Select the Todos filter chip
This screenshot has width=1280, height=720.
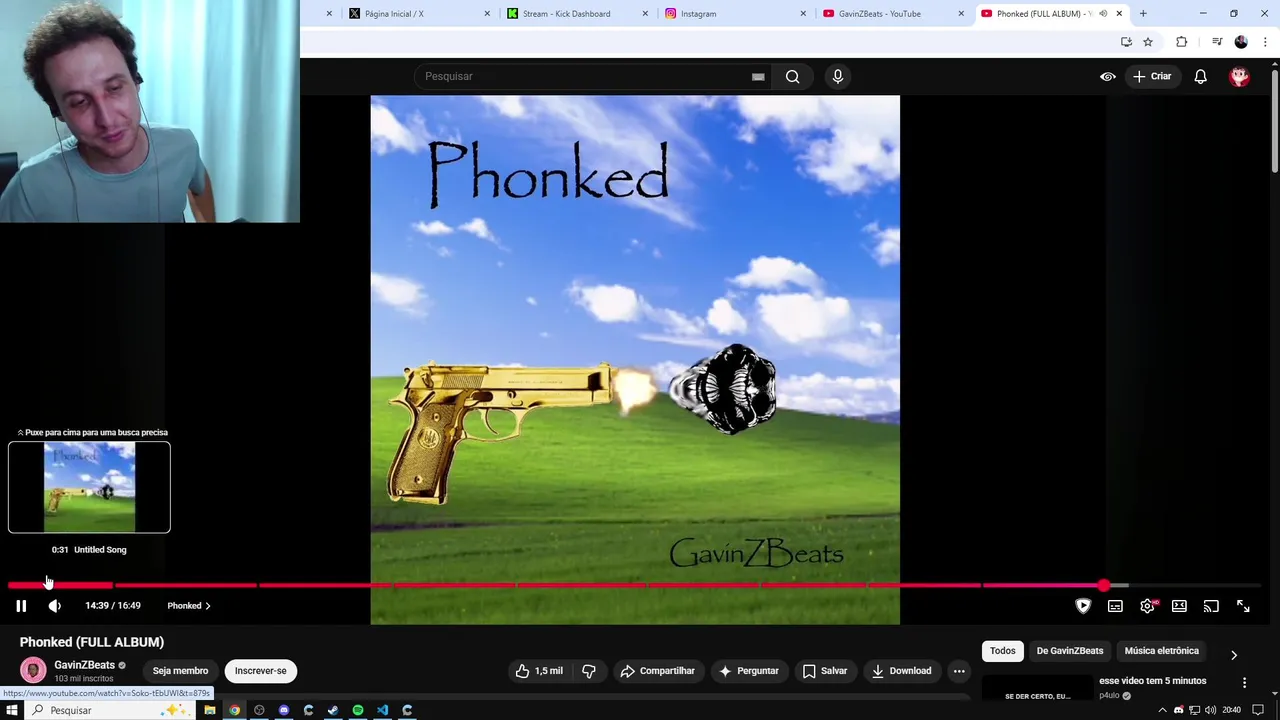click(x=1002, y=651)
